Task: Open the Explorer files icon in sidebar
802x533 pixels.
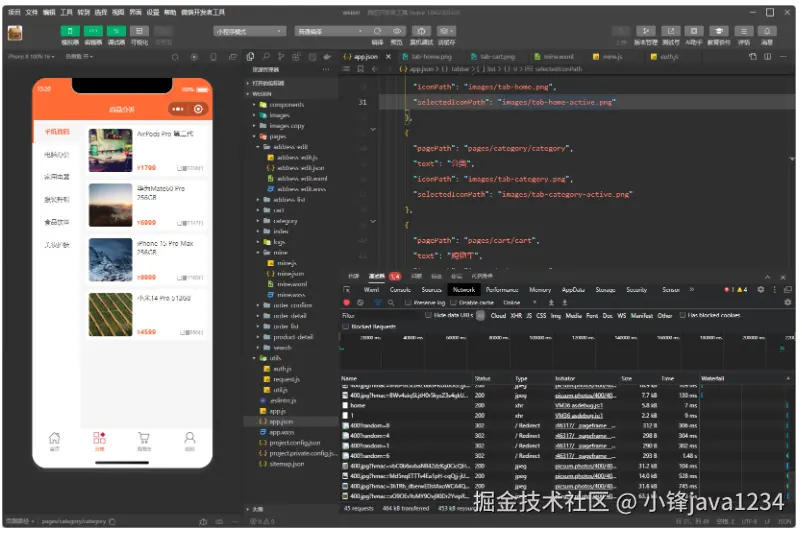Action: coord(250,56)
